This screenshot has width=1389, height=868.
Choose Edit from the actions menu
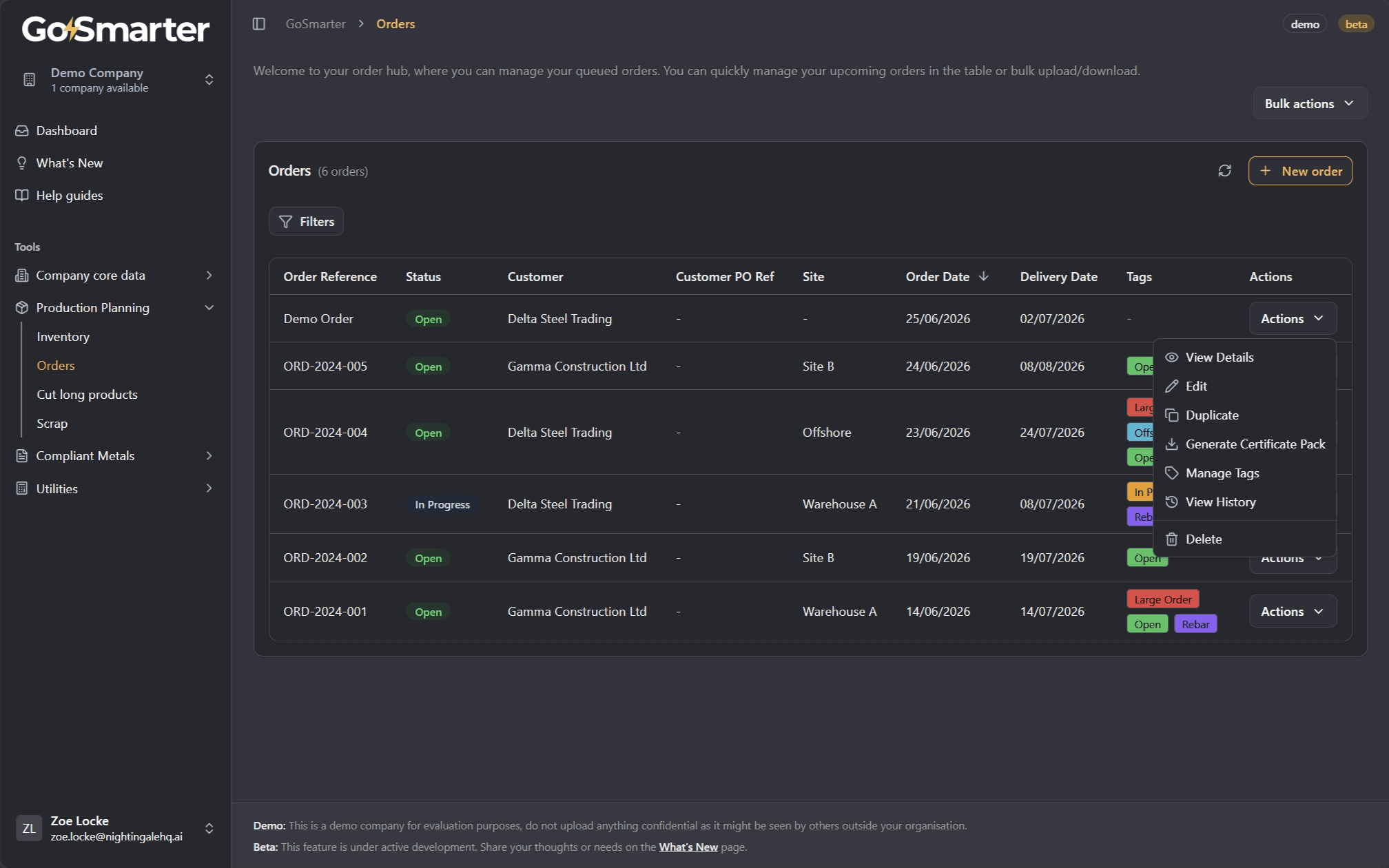(1244, 386)
